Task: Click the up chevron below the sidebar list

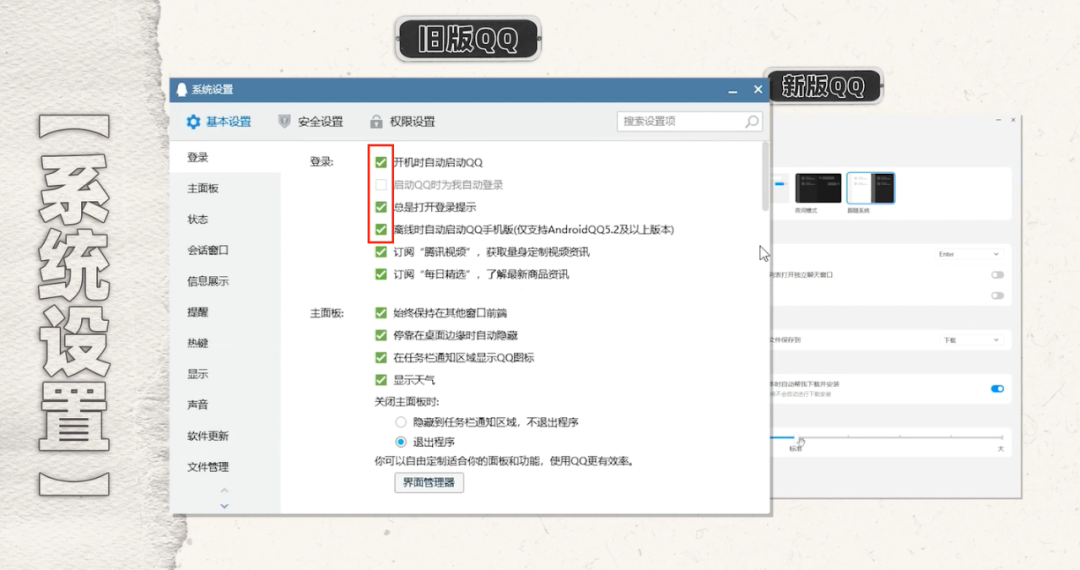Action: coord(224,490)
